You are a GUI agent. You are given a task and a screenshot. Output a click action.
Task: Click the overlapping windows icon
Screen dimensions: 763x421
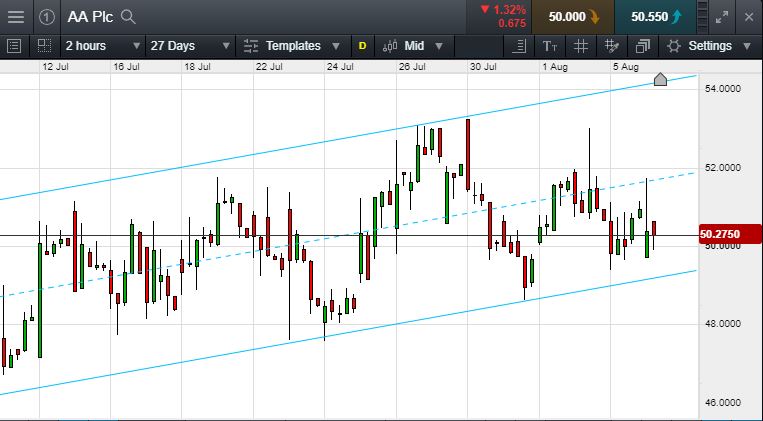(643, 46)
